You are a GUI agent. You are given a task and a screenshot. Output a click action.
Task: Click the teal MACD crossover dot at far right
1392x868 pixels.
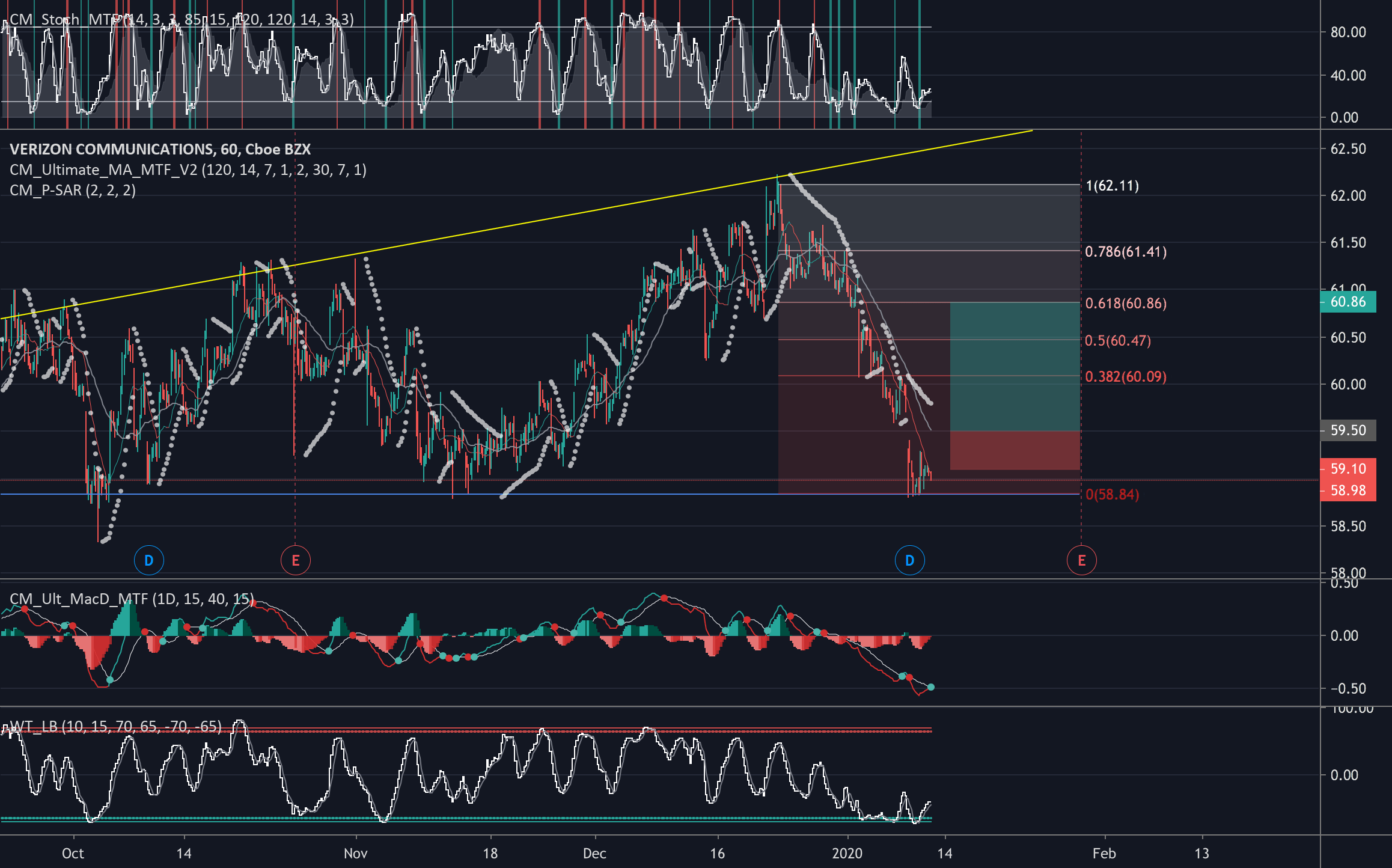coord(931,687)
